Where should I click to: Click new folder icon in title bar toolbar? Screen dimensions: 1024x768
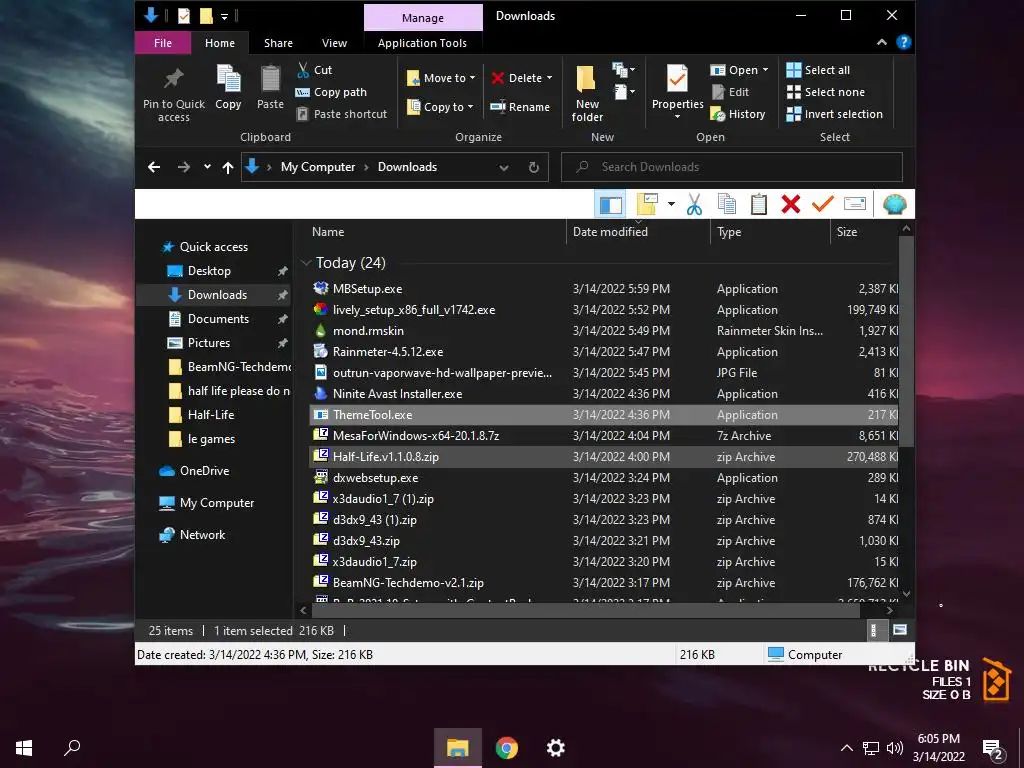pos(206,16)
